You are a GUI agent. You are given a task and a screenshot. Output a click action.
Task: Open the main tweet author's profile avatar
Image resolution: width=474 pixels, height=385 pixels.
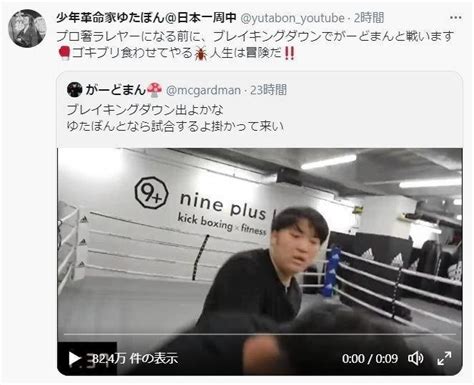coord(27,28)
